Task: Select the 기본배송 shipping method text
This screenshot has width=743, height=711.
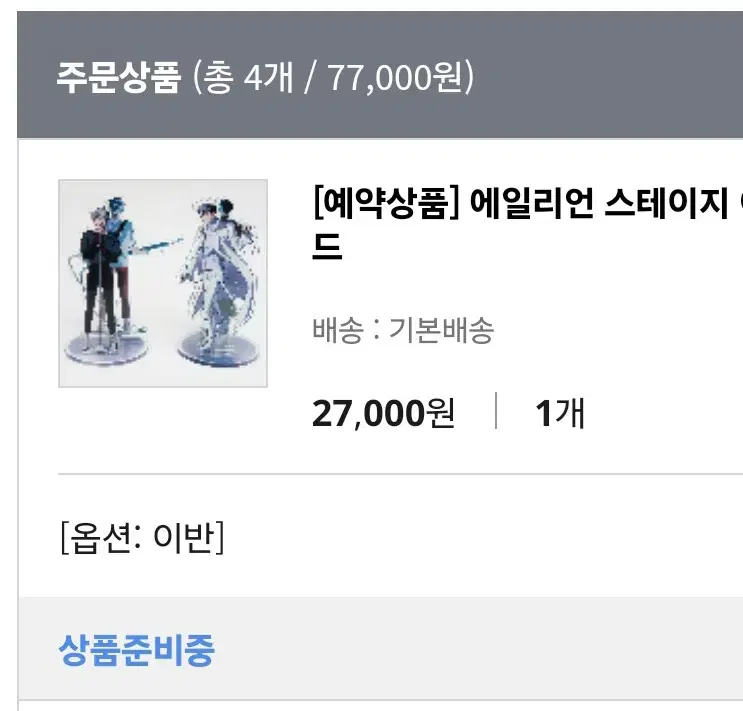Action: (441, 330)
